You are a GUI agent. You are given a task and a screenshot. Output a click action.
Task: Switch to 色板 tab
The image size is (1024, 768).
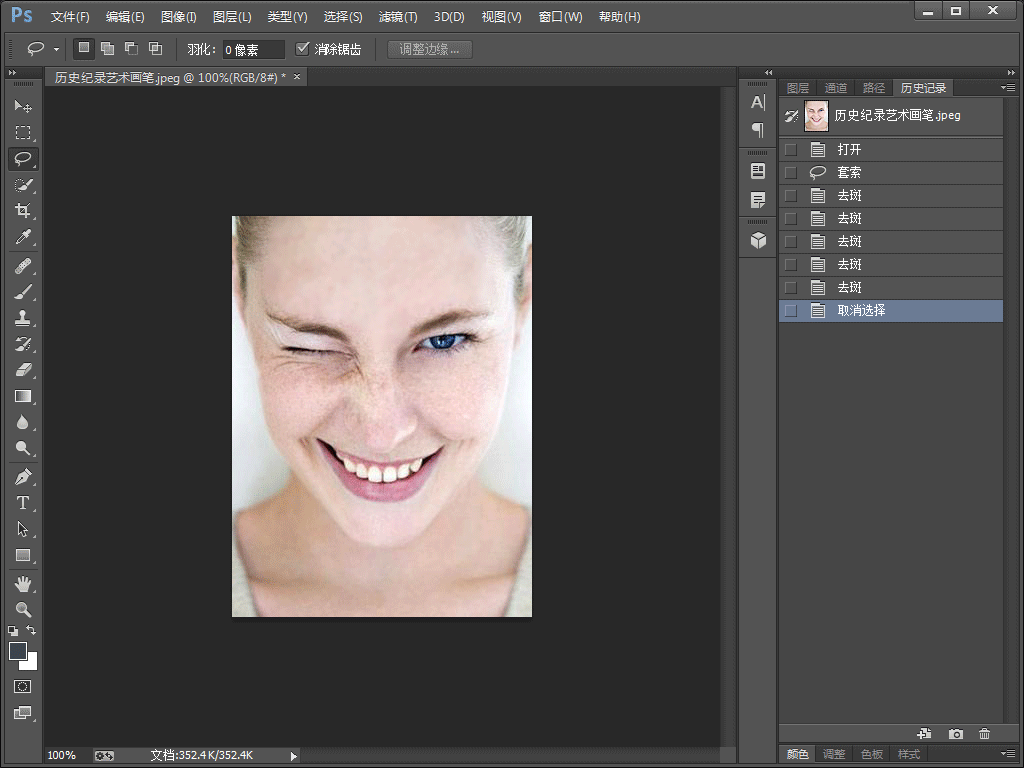point(871,754)
